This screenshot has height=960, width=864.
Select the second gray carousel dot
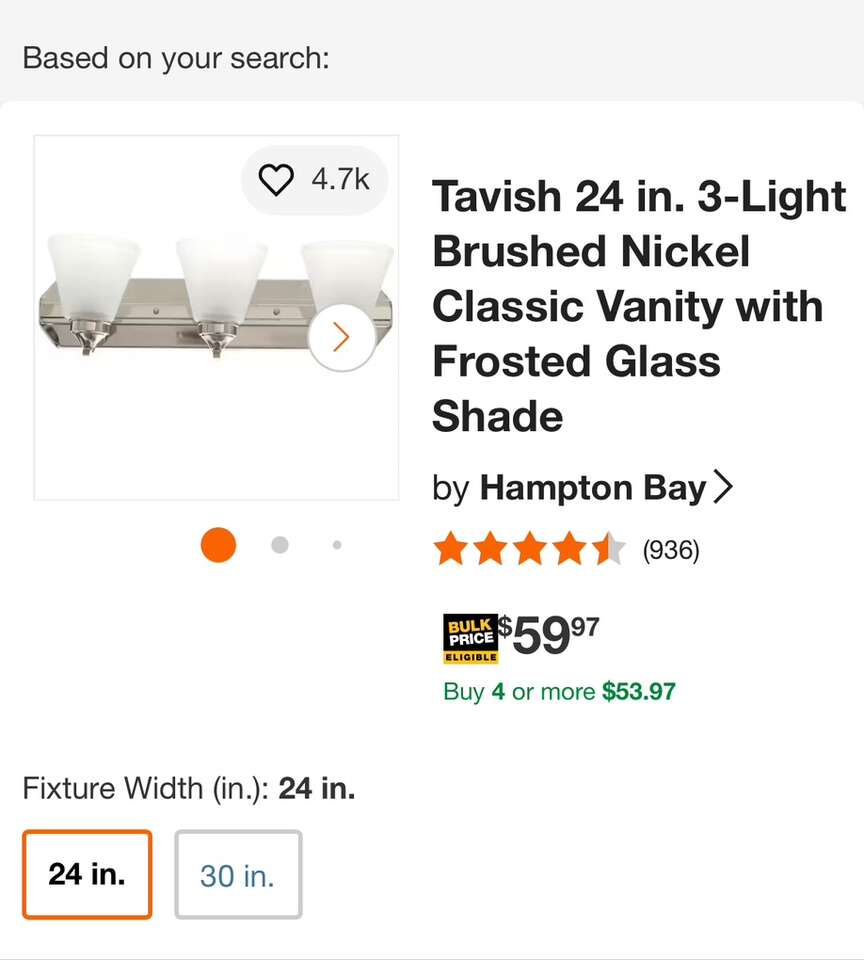point(280,545)
